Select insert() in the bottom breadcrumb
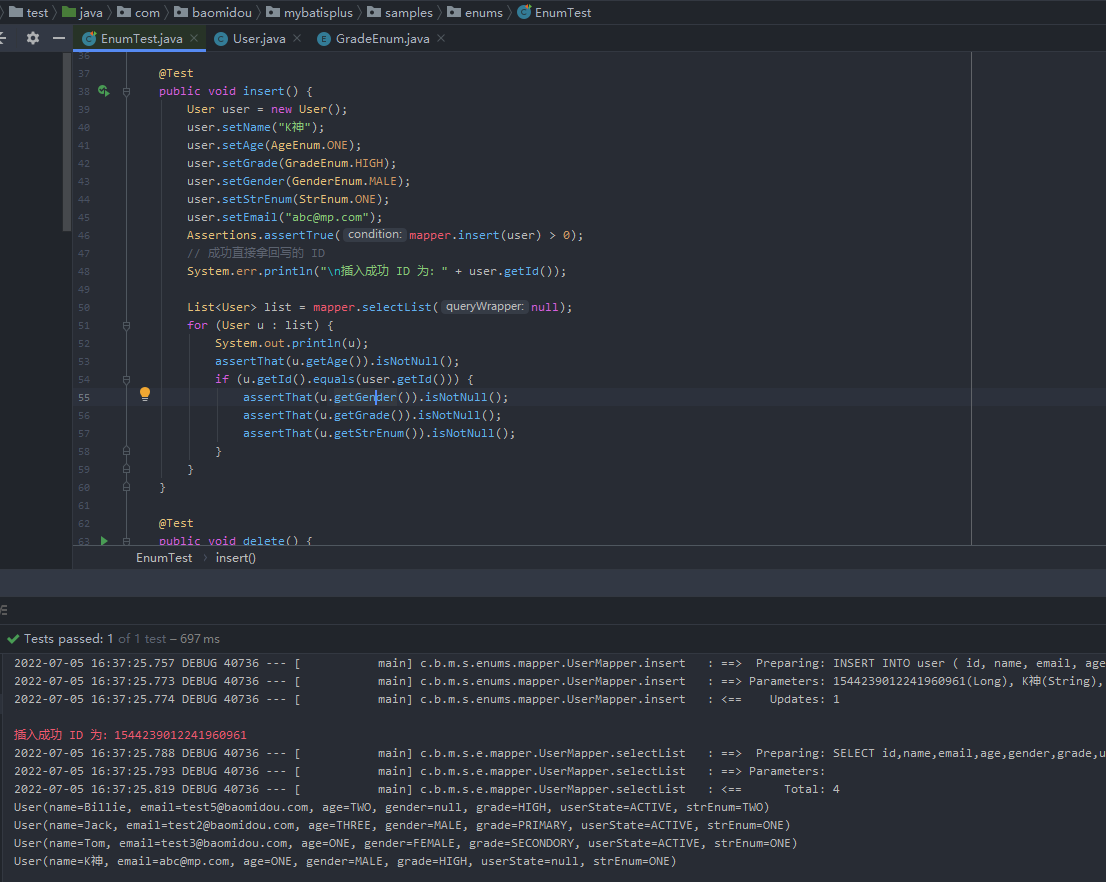The width and height of the screenshot is (1106, 882). click(235, 558)
